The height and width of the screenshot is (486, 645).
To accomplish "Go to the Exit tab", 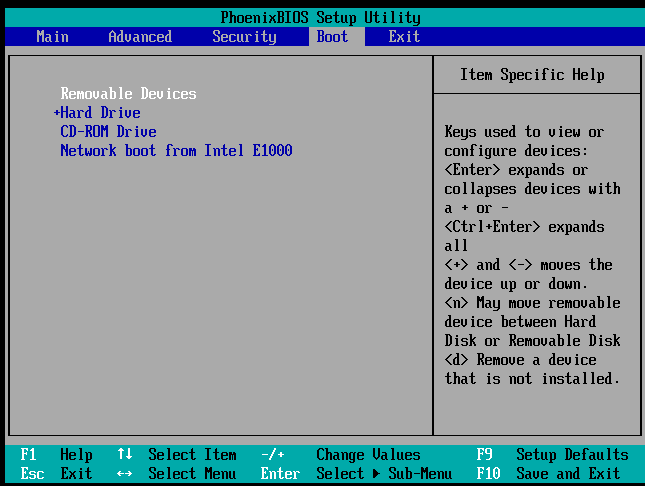I will (404, 37).
